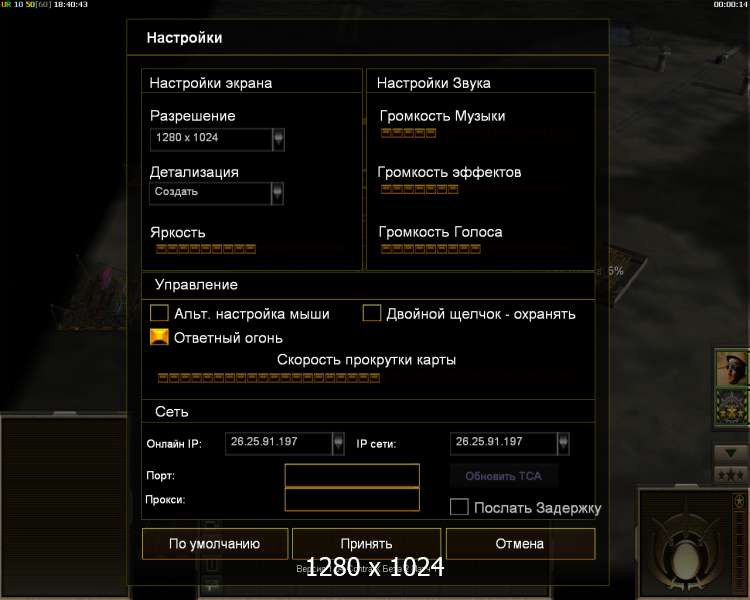Confirm settings with the Принять button

[366, 544]
